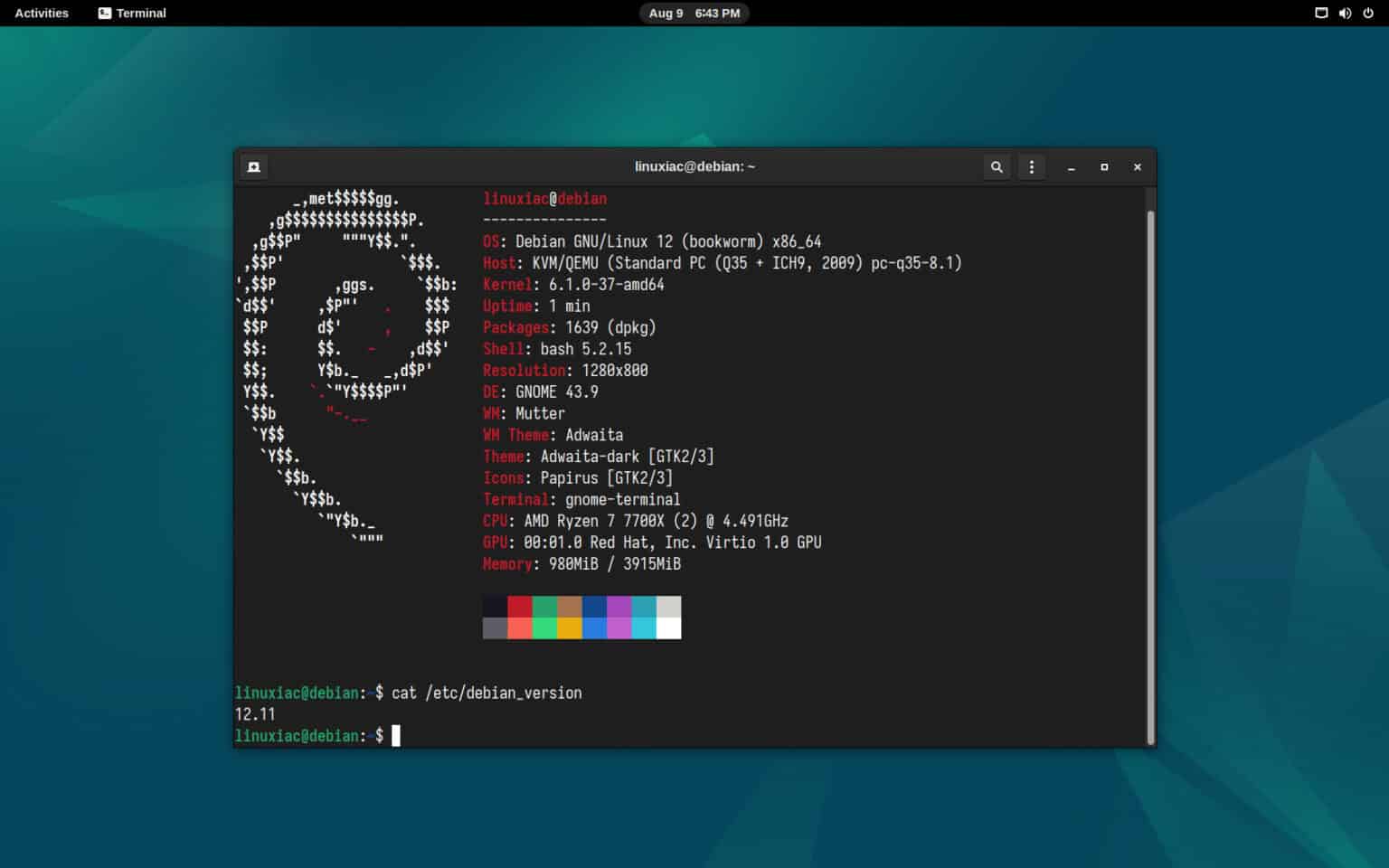The width and height of the screenshot is (1389, 868).
Task: Select the red swatch in the color palette
Action: pos(521,604)
